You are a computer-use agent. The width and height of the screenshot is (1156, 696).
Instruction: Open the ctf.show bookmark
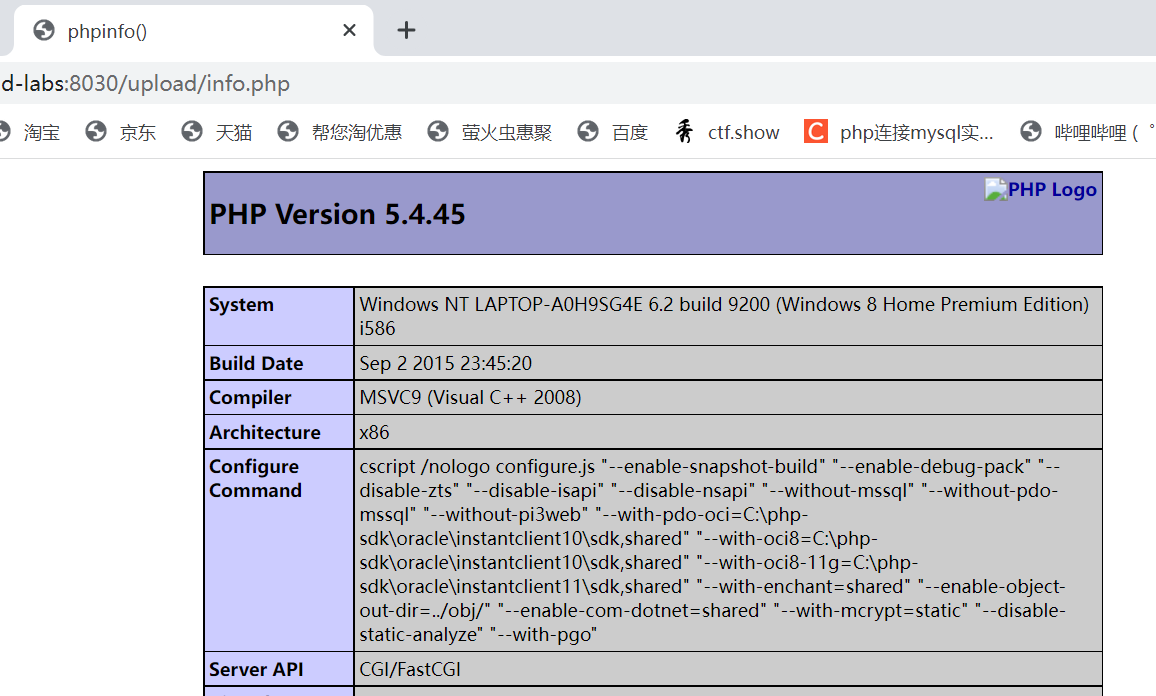(x=727, y=132)
